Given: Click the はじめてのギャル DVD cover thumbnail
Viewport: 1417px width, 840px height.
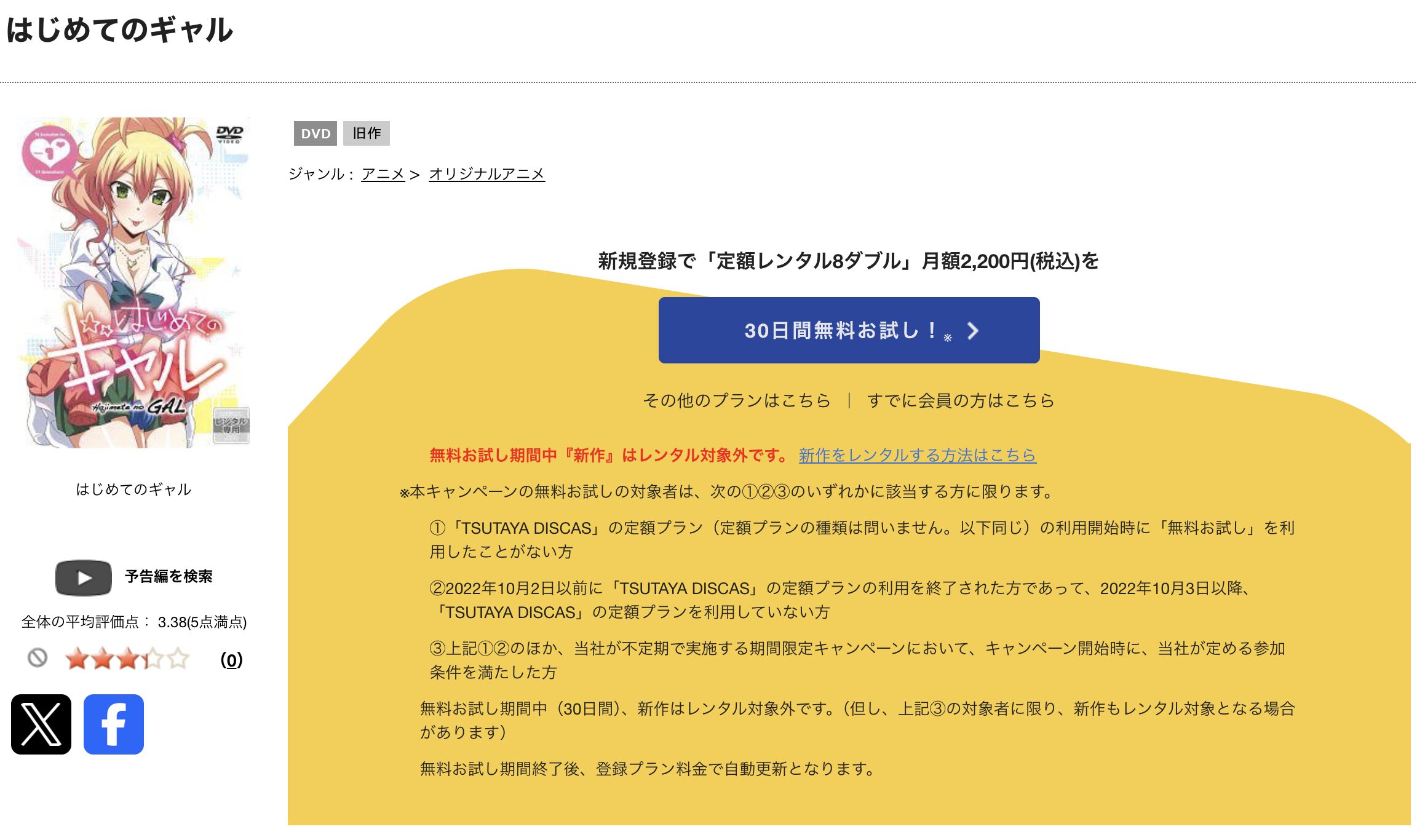Looking at the screenshot, I should coord(133,282).
